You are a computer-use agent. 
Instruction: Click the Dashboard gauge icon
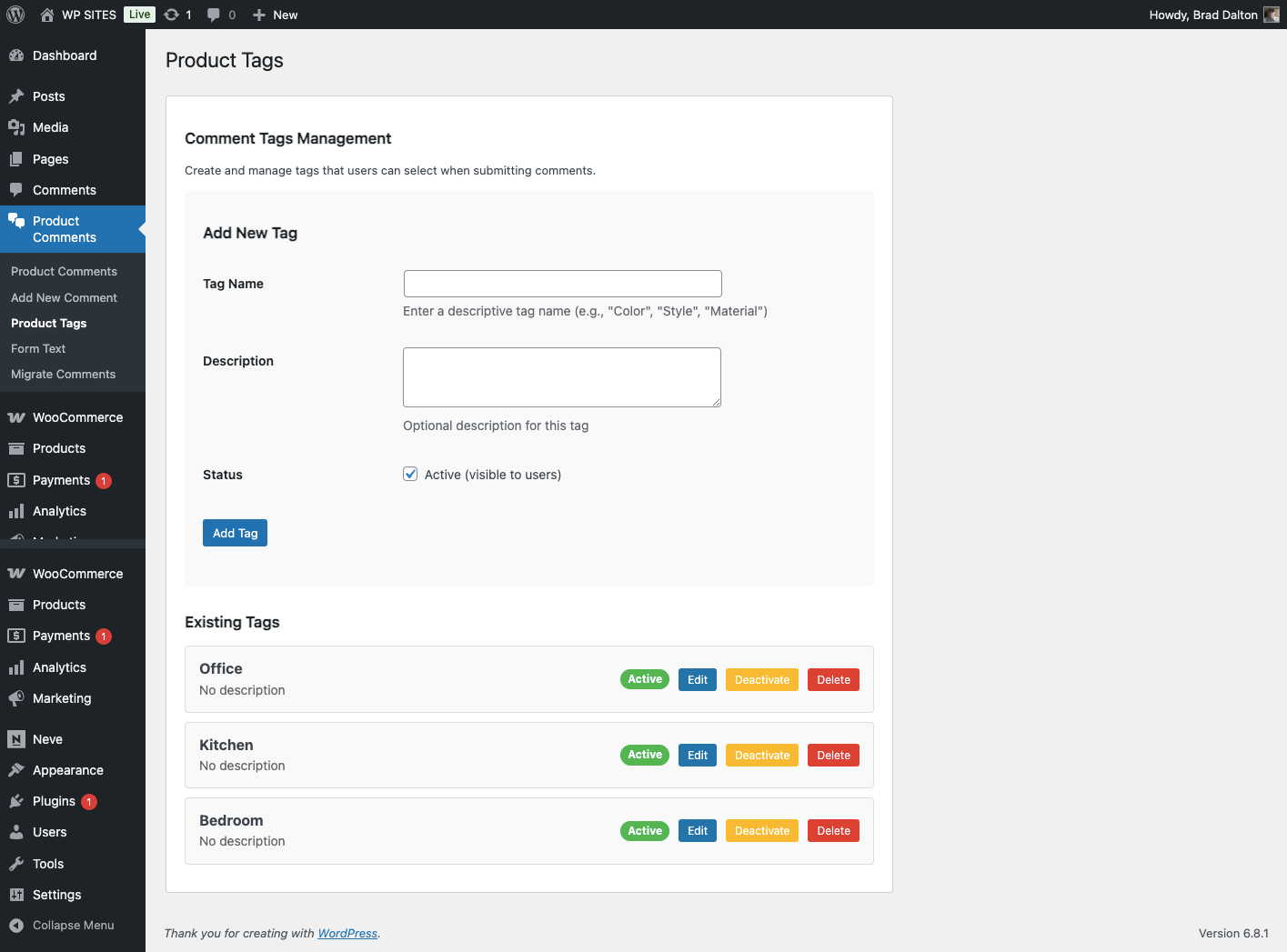pyautogui.click(x=16, y=55)
